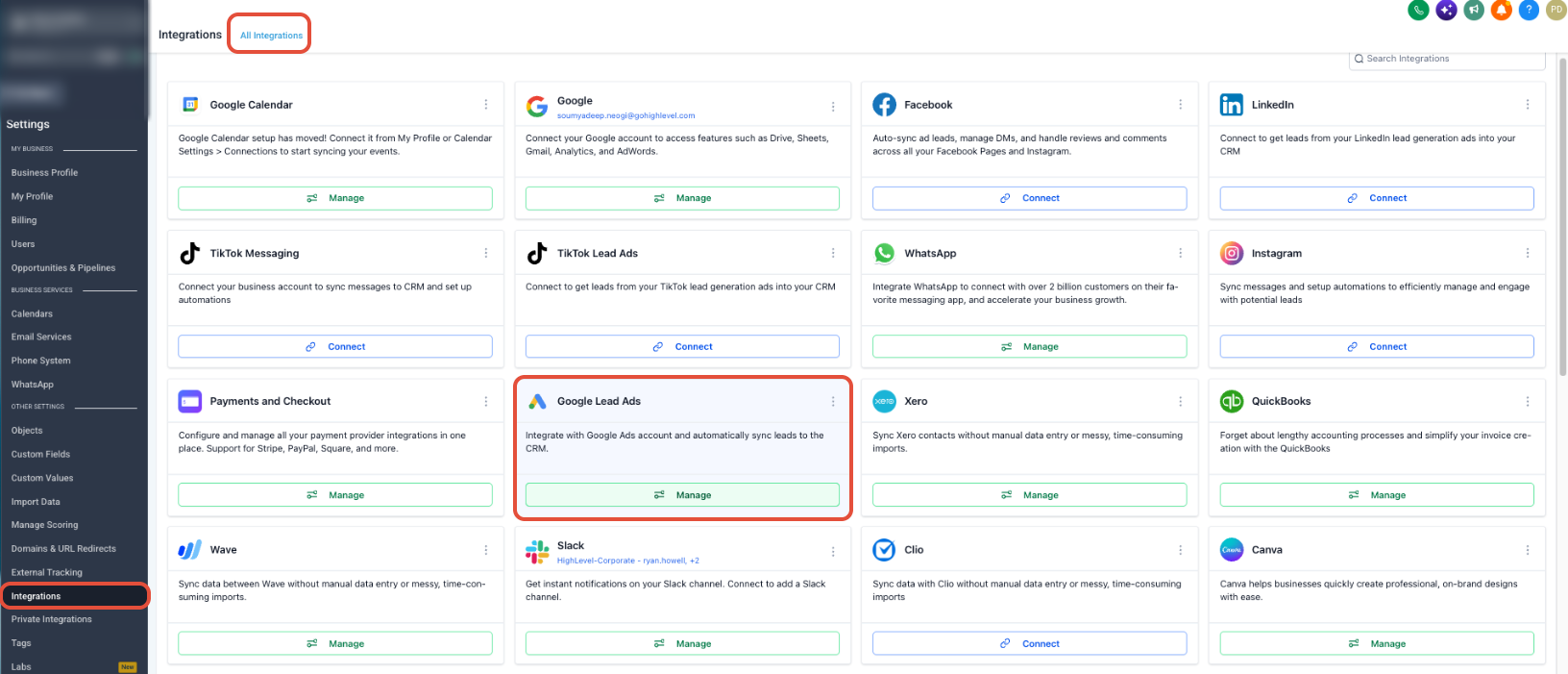Click the Slack logo icon
Viewport: 1568px width, 674px height.
pyautogui.click(x=537, y=551)
